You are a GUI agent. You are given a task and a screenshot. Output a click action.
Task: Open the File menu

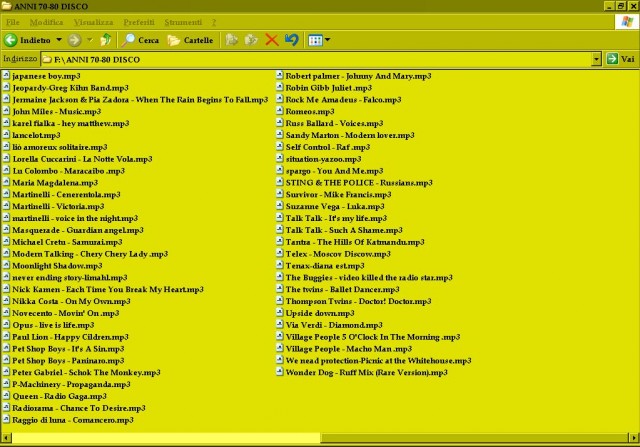click(13, 21)
